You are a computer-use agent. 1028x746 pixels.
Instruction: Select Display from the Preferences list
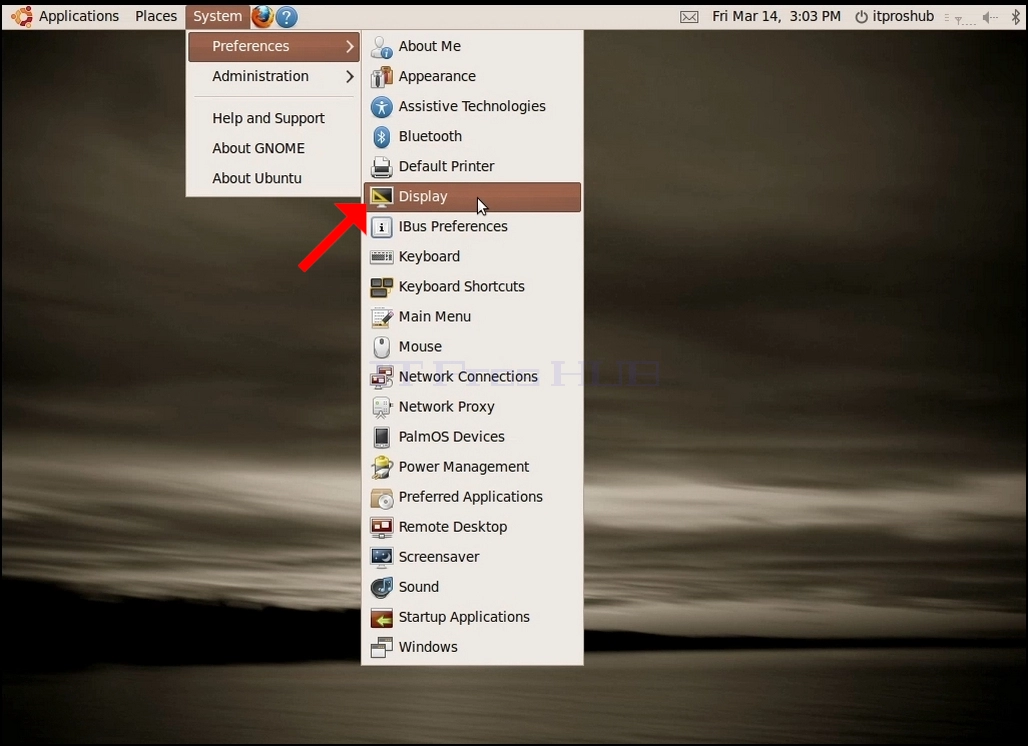(472, 197)
